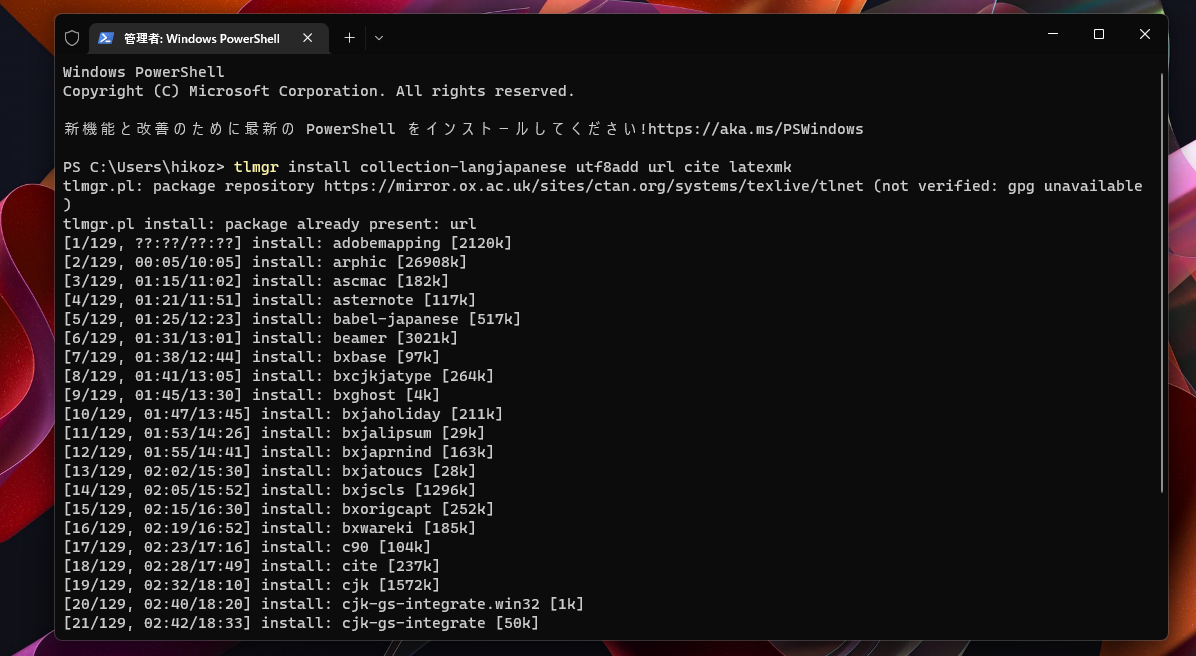Expand the new tab profile dropdown
This screenshot has width=1196, height=656.
pyautogui.click(x=379, y=38)
